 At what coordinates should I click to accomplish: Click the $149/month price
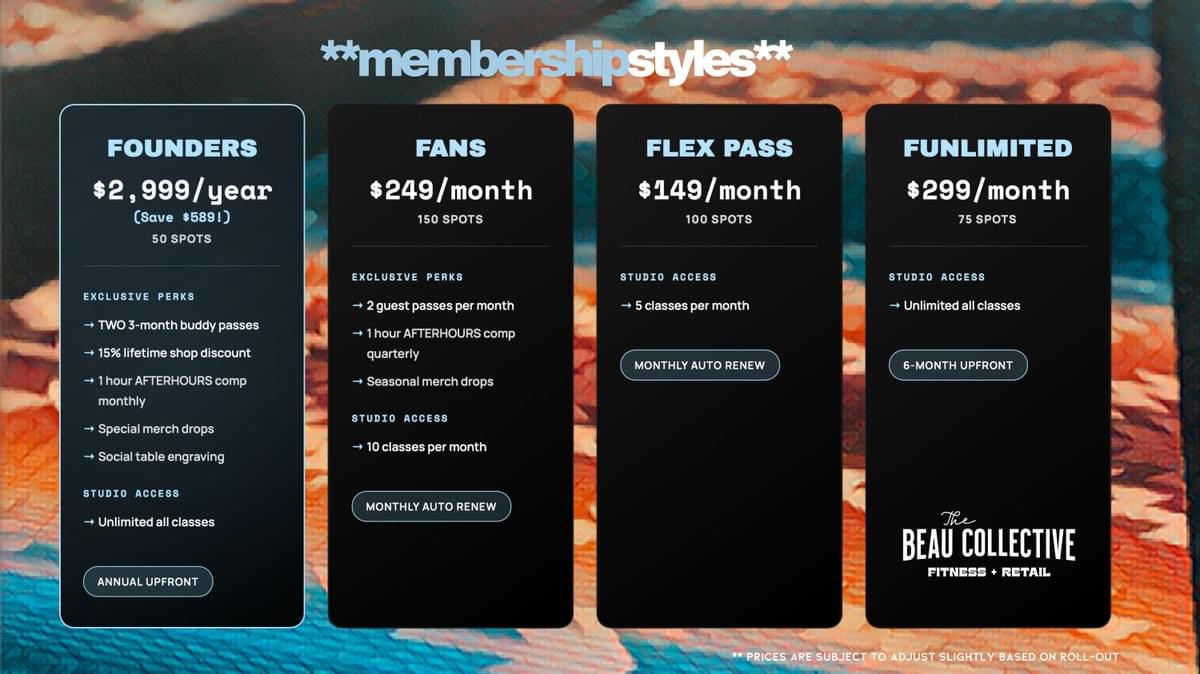(719, 190)
